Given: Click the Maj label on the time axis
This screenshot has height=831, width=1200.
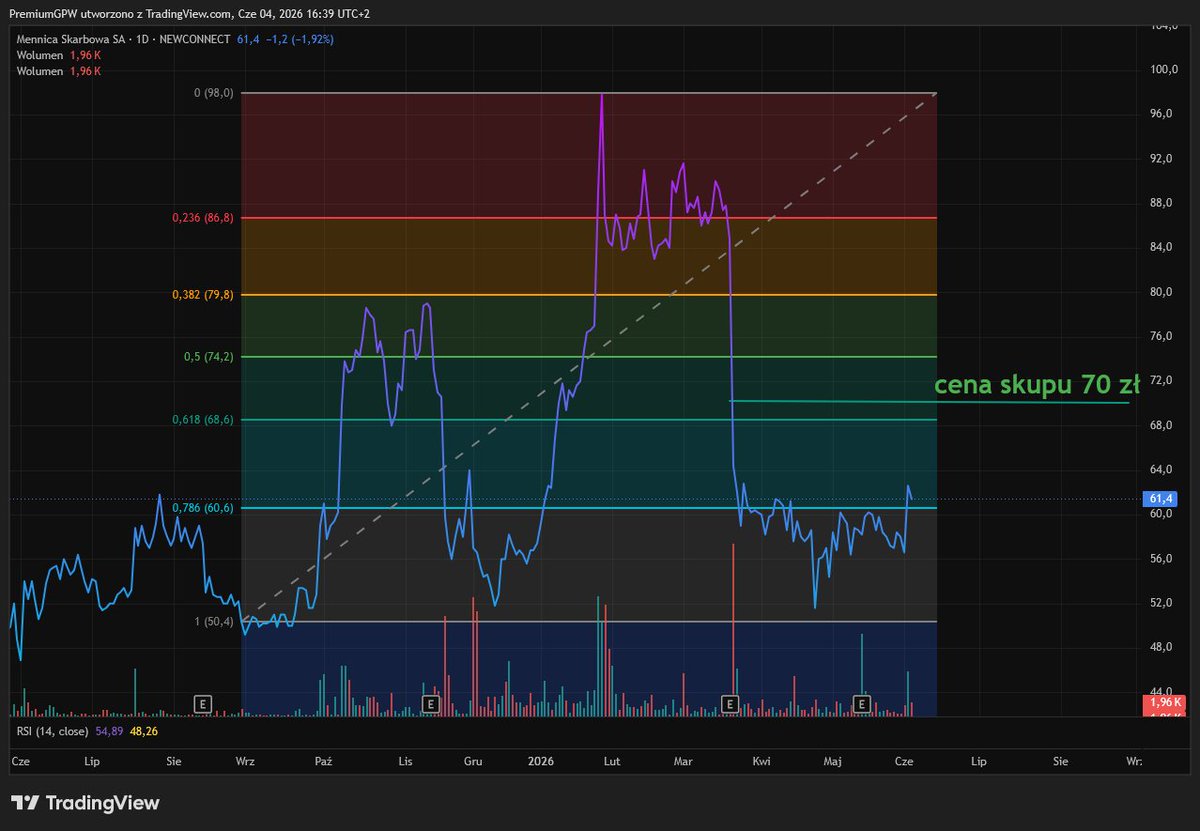Looking at the screenshot, I should 832,761.
